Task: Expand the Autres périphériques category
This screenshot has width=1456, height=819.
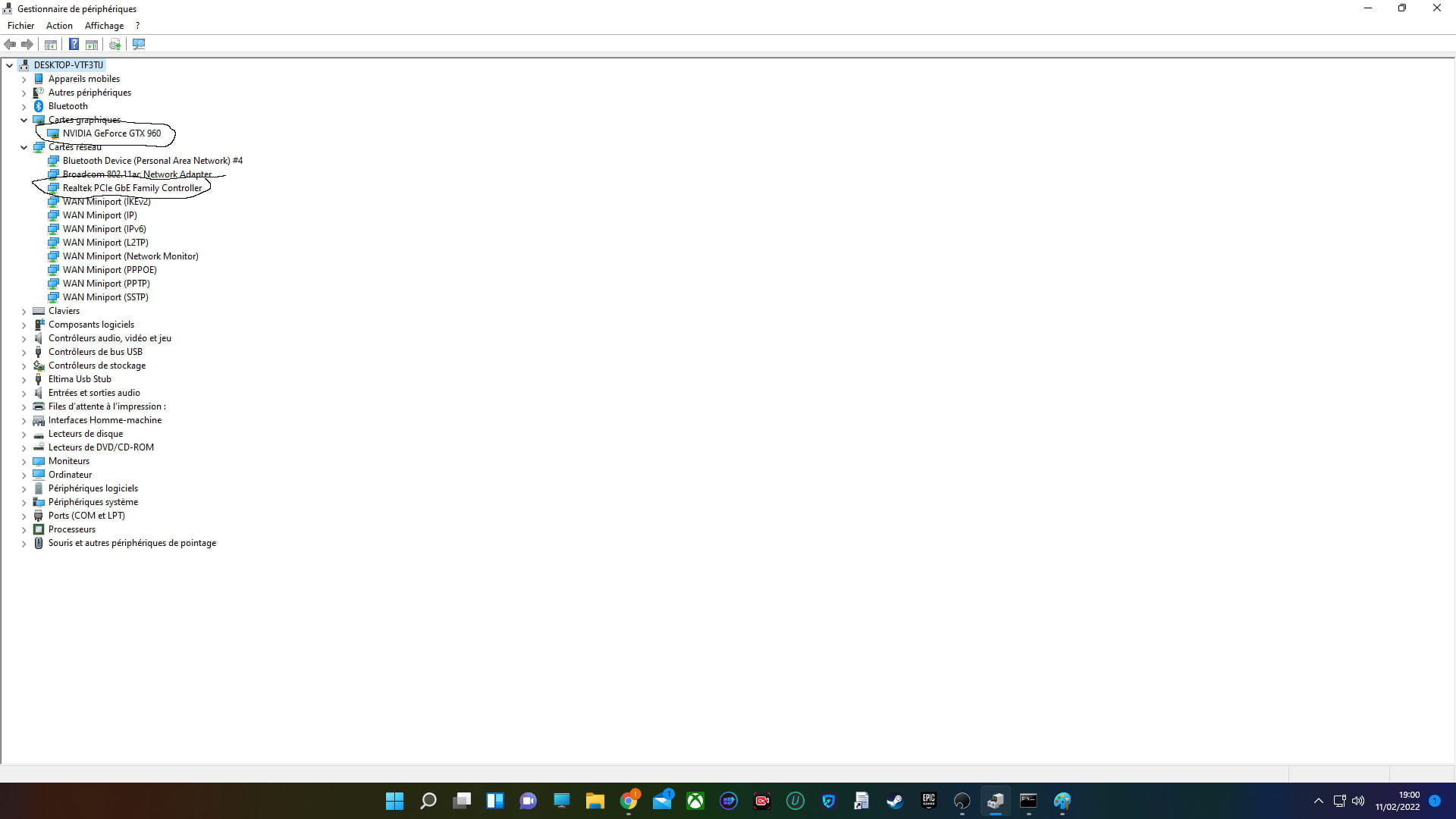Action: coord(24,93)
